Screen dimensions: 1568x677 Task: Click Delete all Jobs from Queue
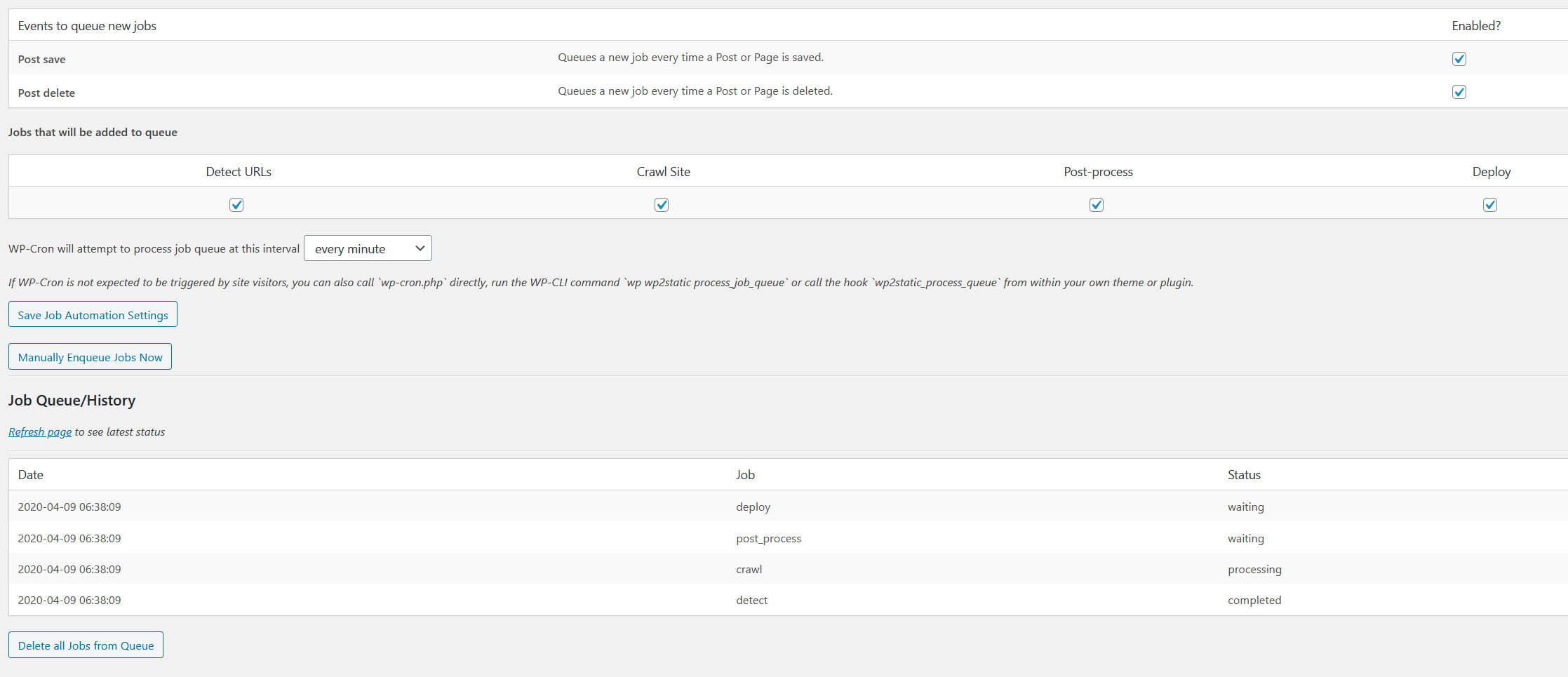(x=85, y=645)
